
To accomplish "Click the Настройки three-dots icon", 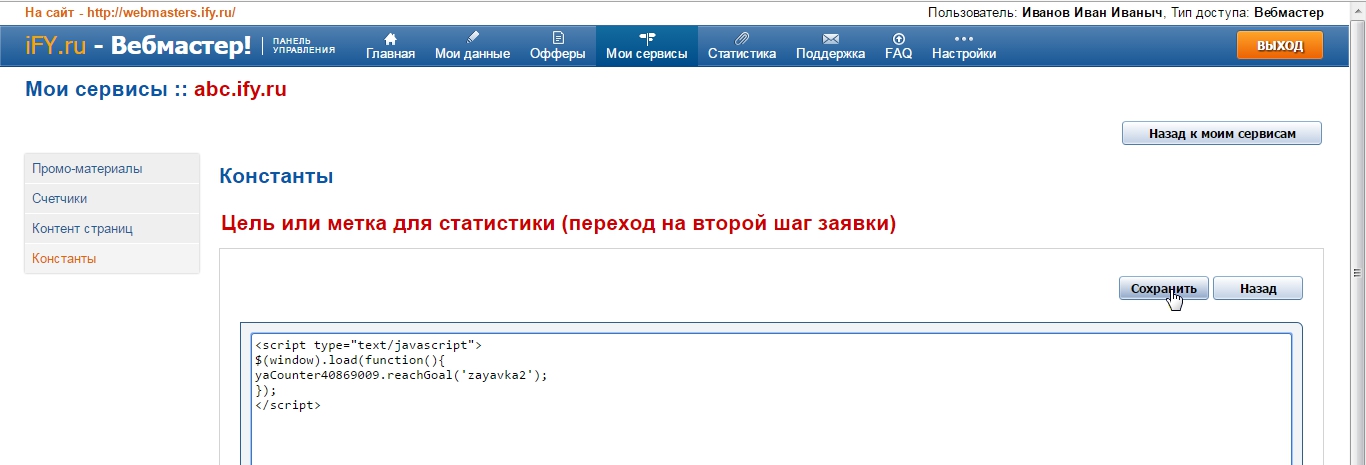I will point(963,38).
